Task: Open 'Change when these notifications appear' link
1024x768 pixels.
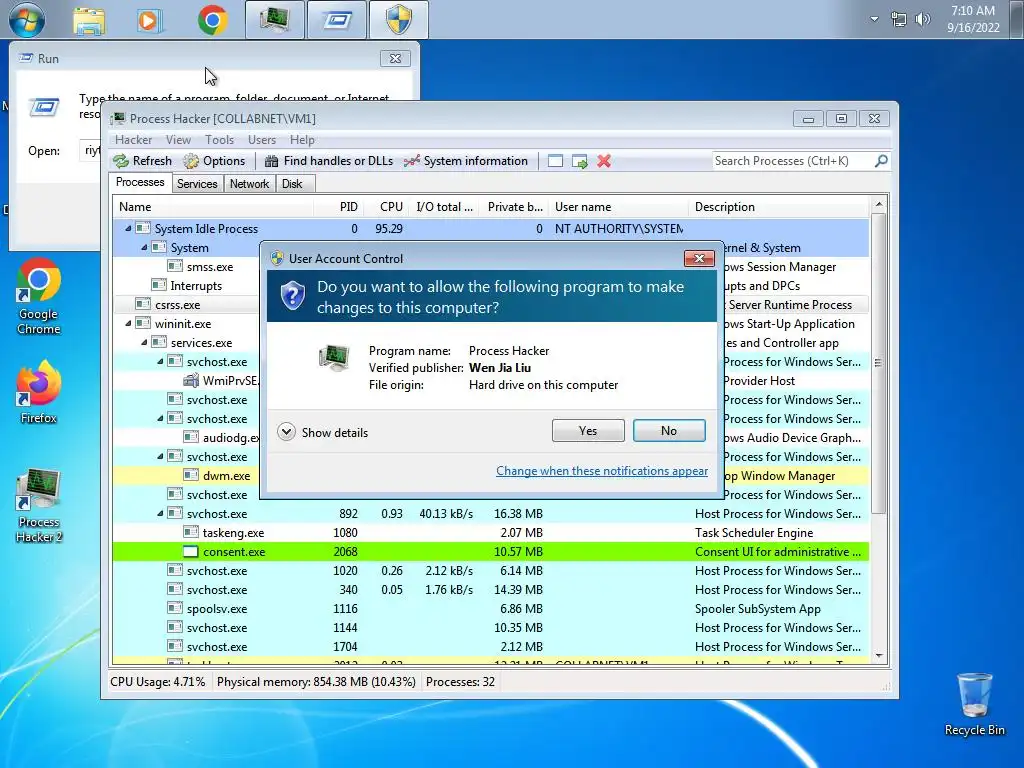Action: point(601,471)
